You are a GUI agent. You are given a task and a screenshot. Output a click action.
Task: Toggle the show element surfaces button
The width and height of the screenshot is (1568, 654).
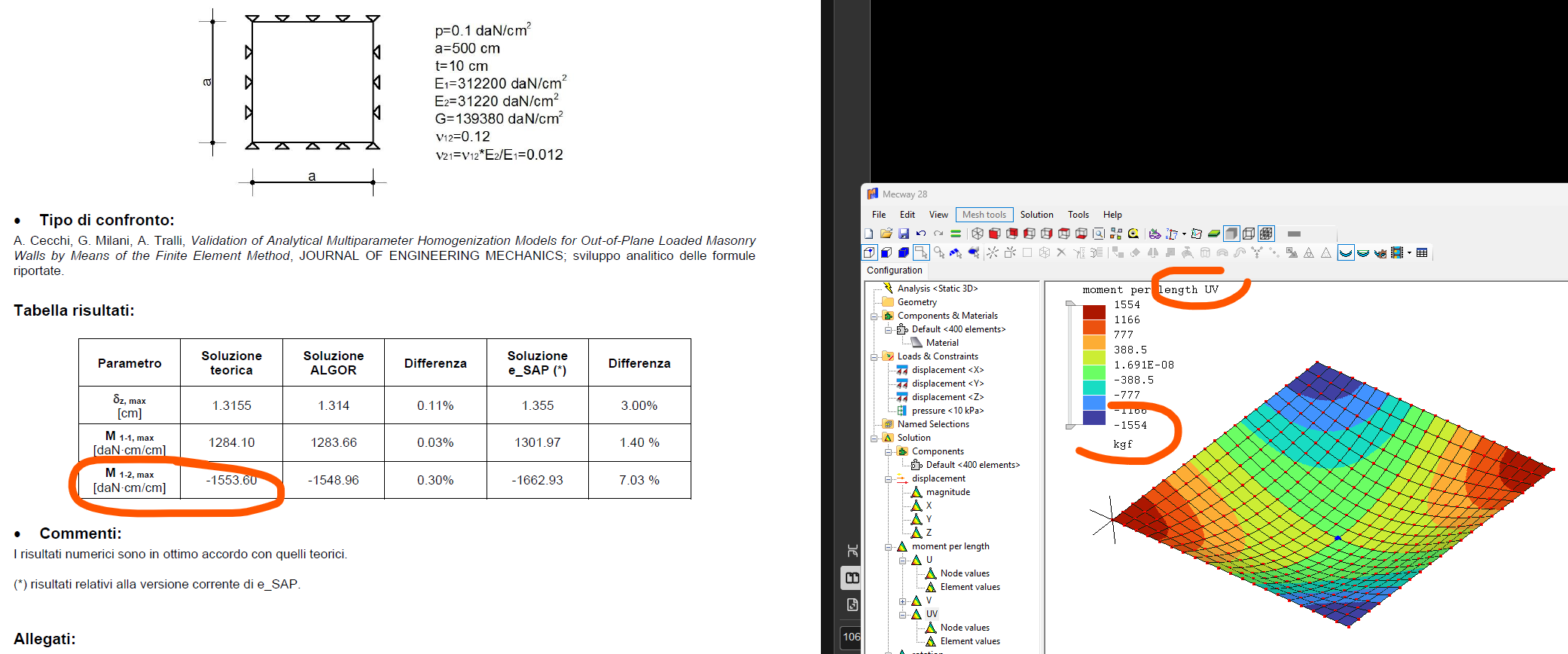(x=1231, y=234)
